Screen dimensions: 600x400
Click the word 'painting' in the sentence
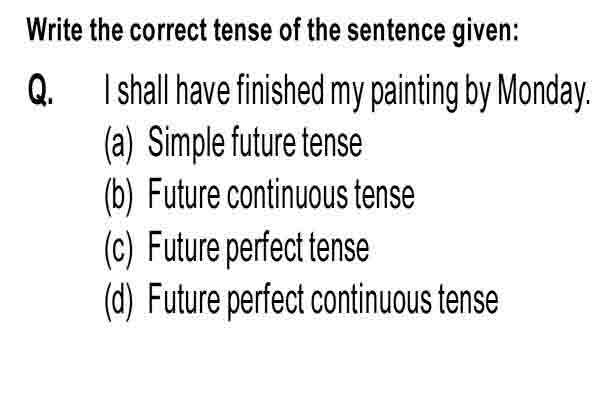click(414, 92)
